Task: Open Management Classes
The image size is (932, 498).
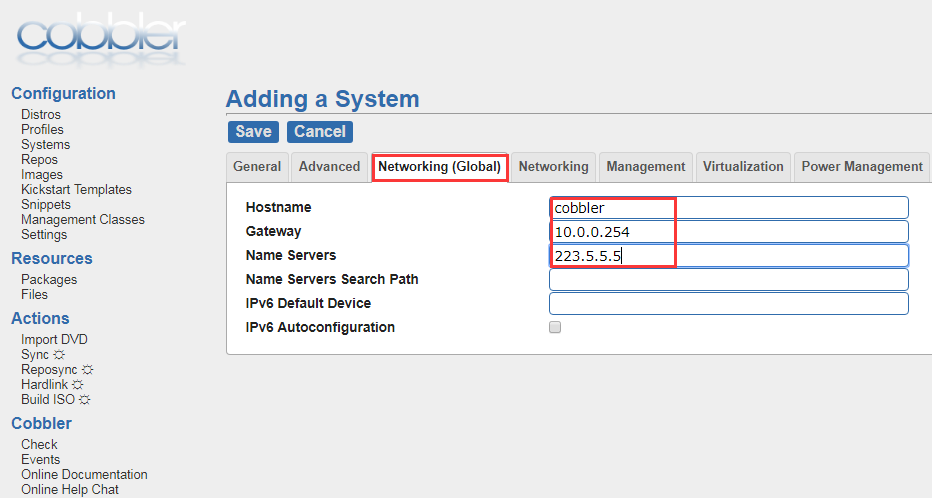Action: [83, 219]
